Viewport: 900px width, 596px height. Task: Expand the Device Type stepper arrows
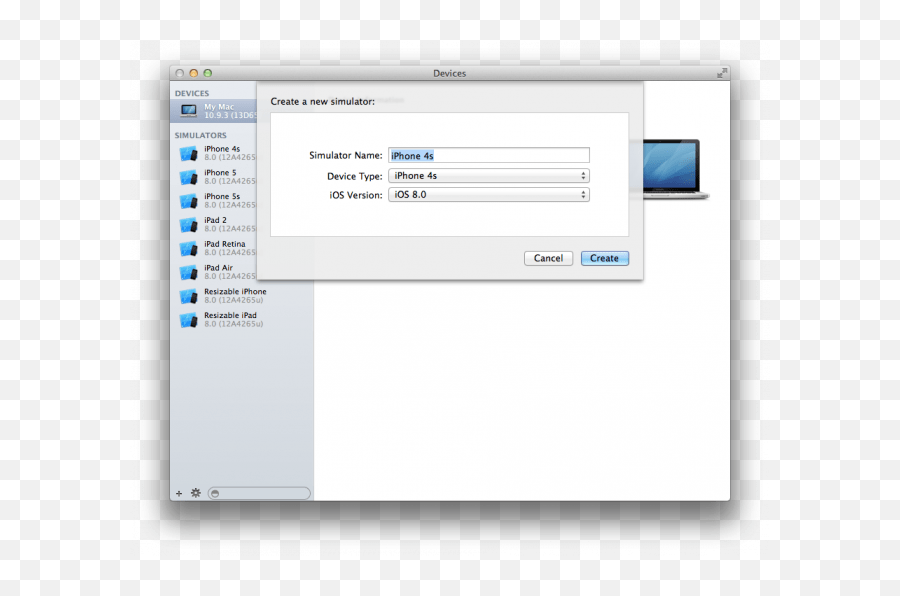[582, 174]
